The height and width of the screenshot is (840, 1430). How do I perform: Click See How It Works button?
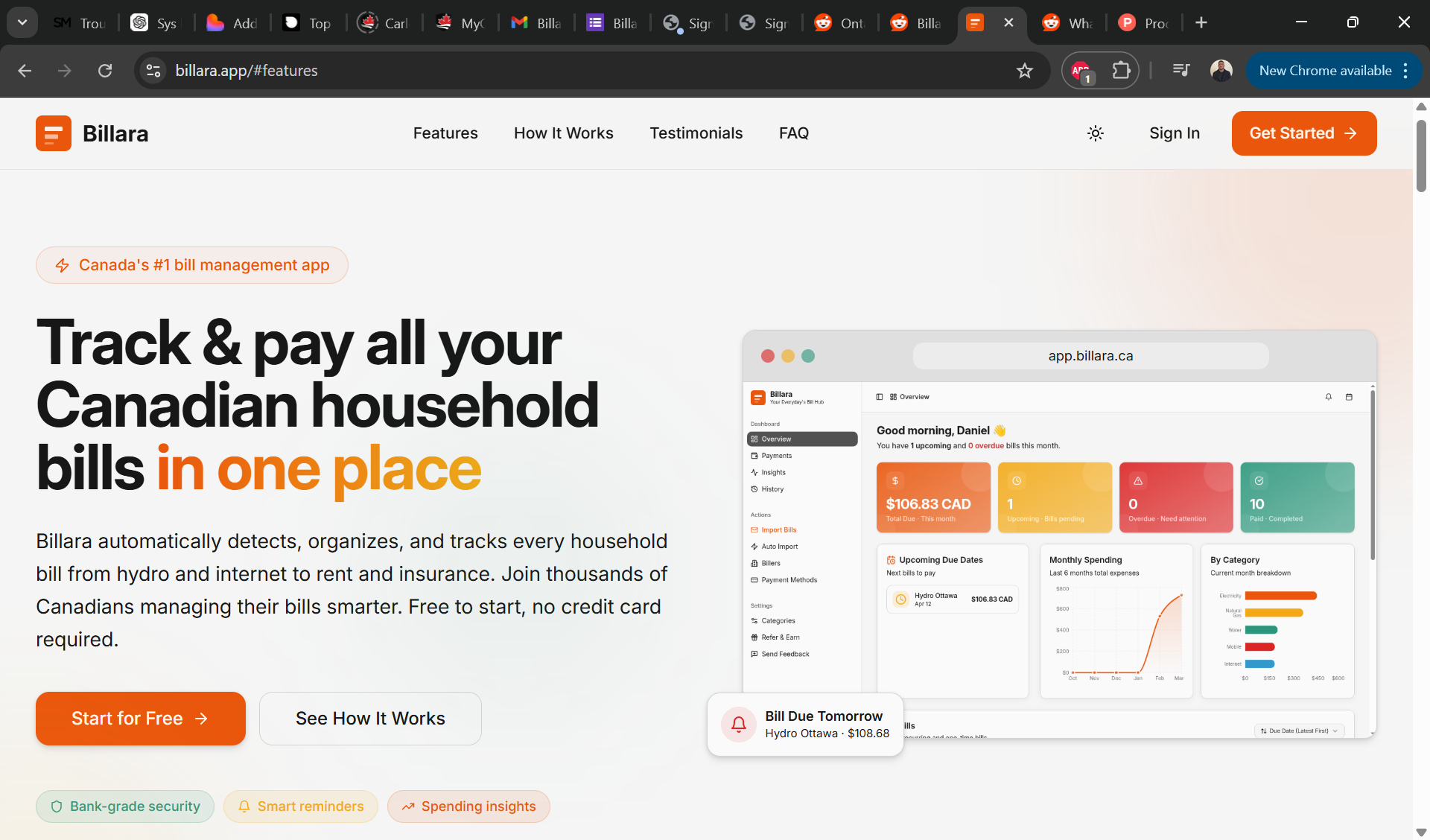(370, 719)
